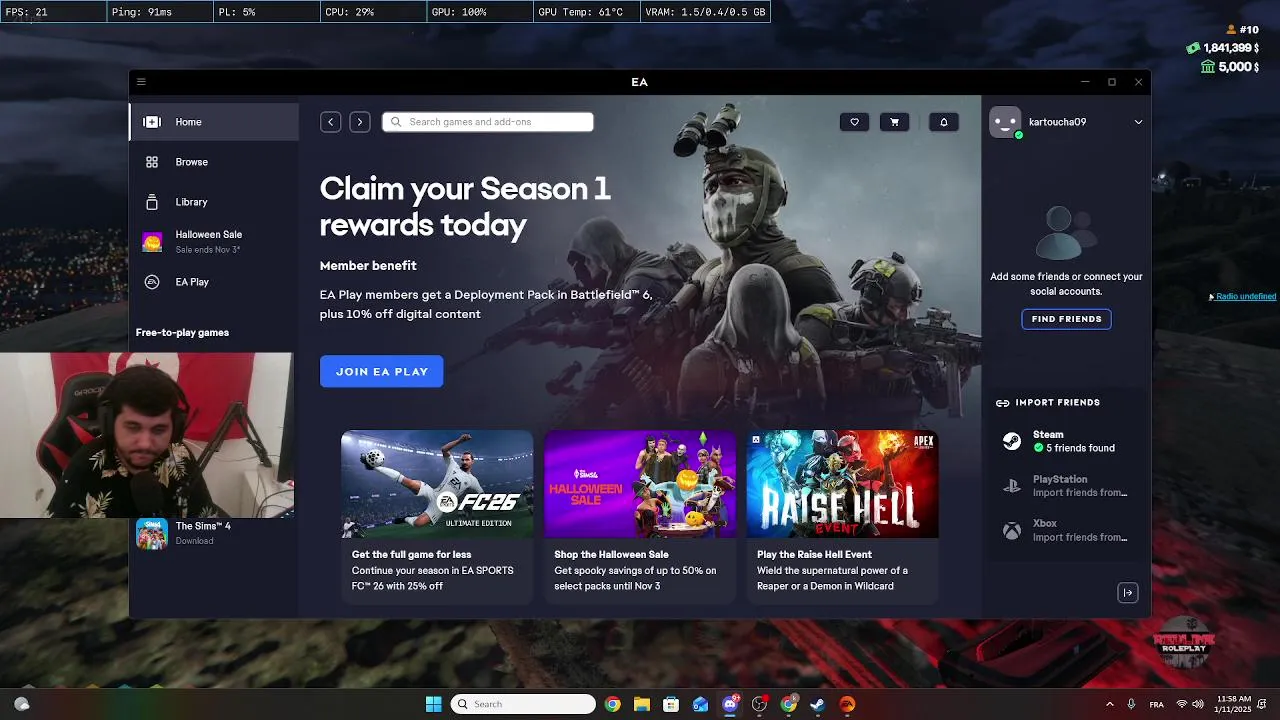Click the microphone tray icon
This screenshot has height=720, width=1280.
pyautogui.click(x=1131, y=704)
